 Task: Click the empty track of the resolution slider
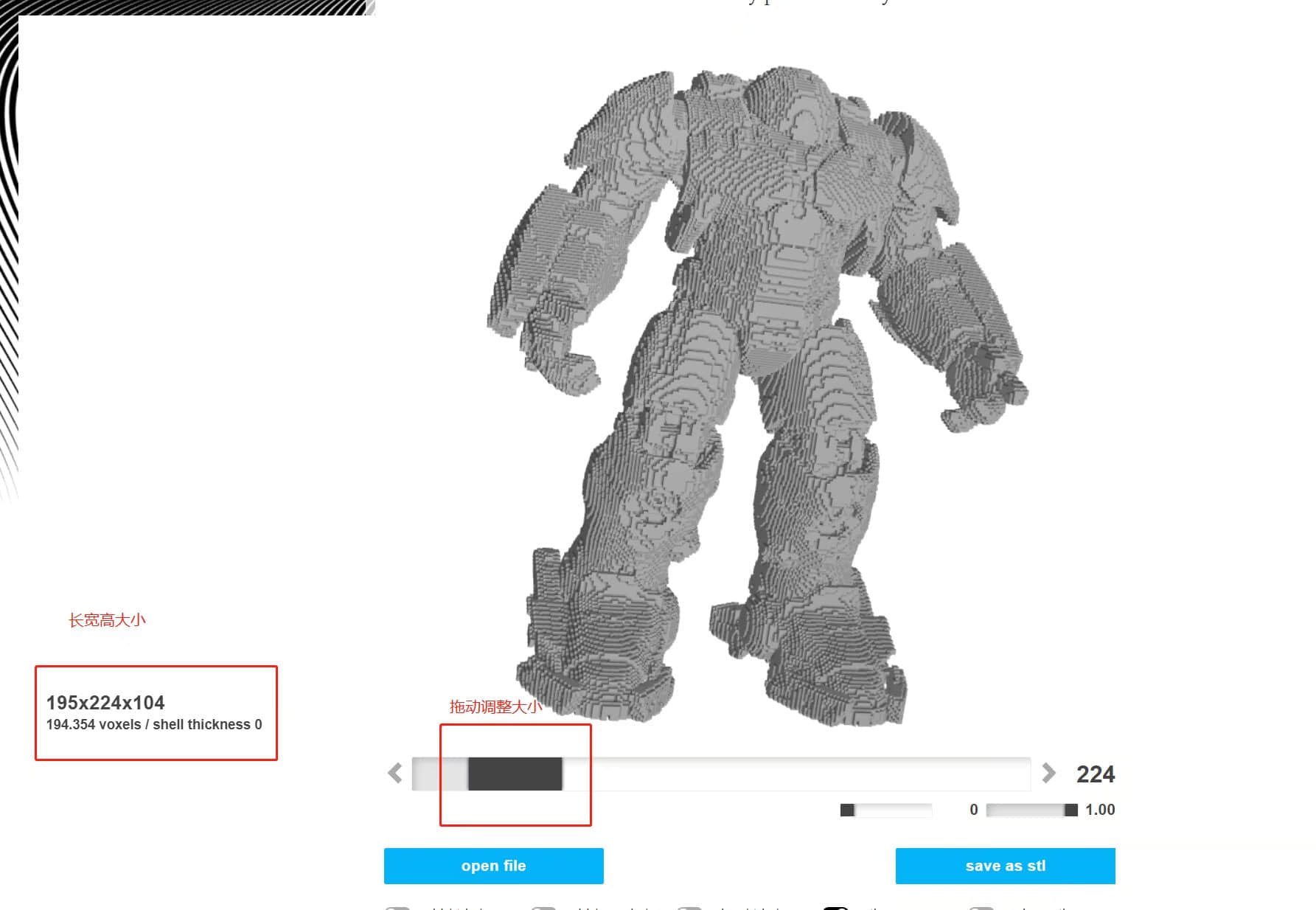click(796, 774)
